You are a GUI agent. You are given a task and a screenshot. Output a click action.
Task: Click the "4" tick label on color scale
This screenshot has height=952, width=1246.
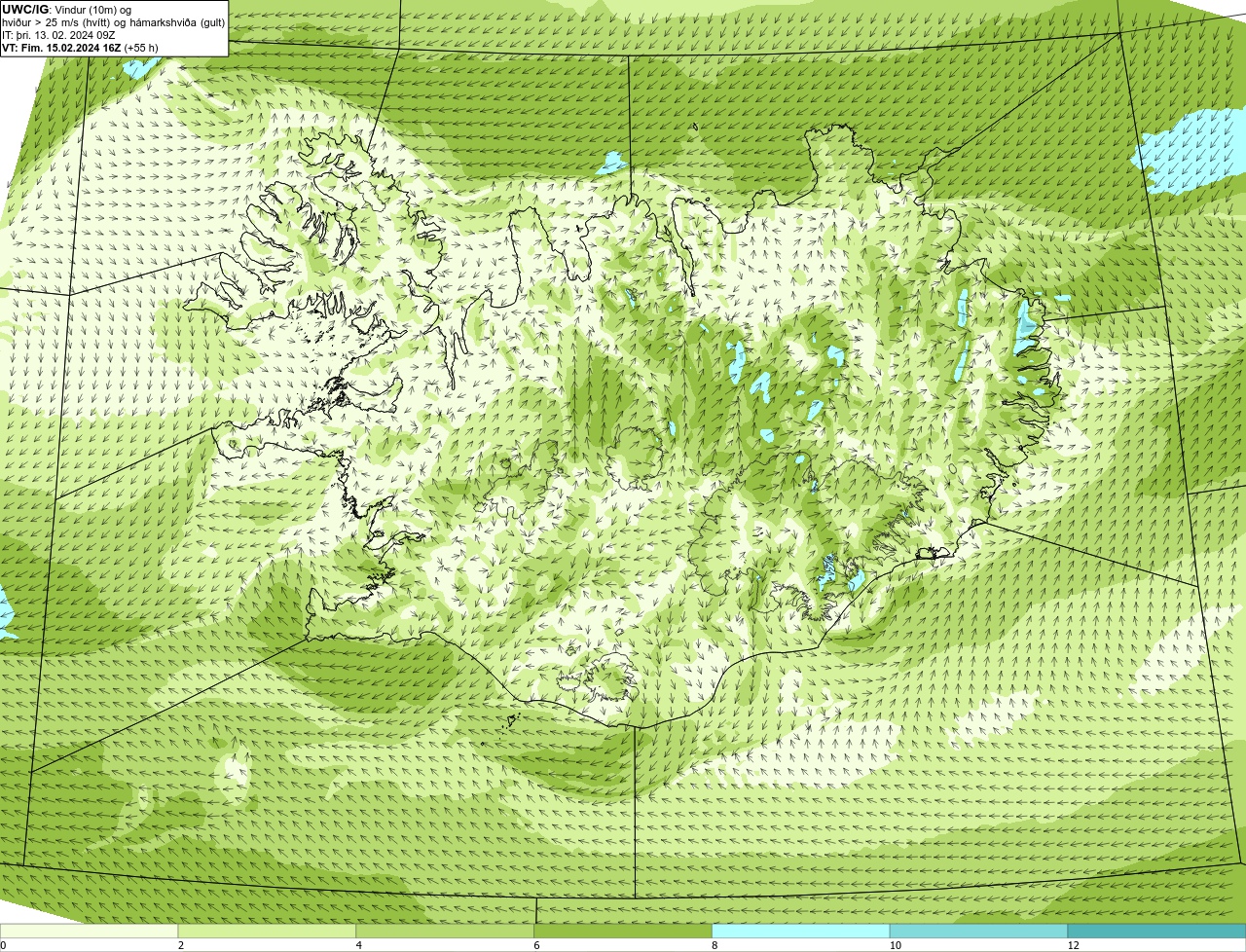[359, 945]
